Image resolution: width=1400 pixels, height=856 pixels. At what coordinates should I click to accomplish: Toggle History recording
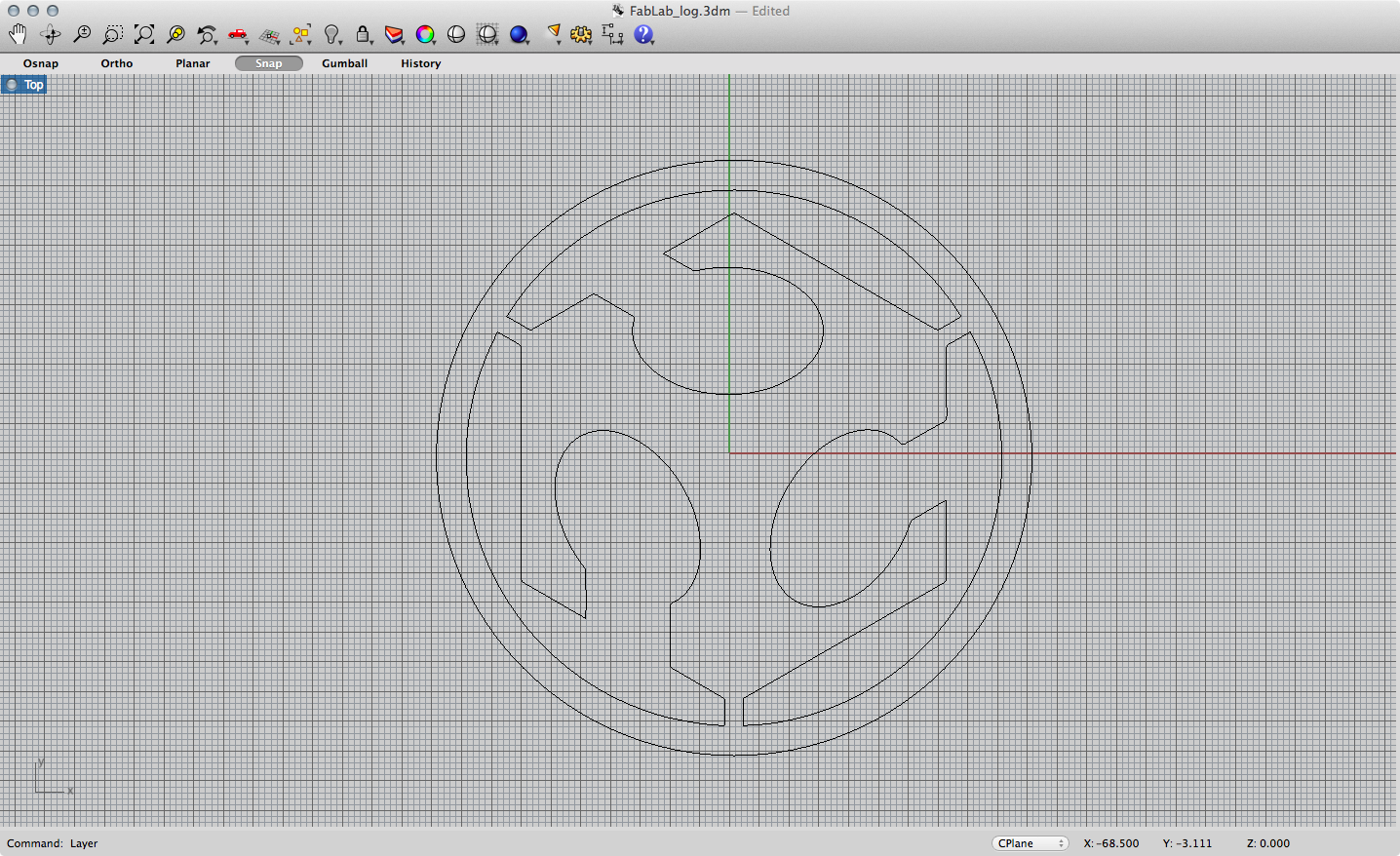(x=421, y=63)
